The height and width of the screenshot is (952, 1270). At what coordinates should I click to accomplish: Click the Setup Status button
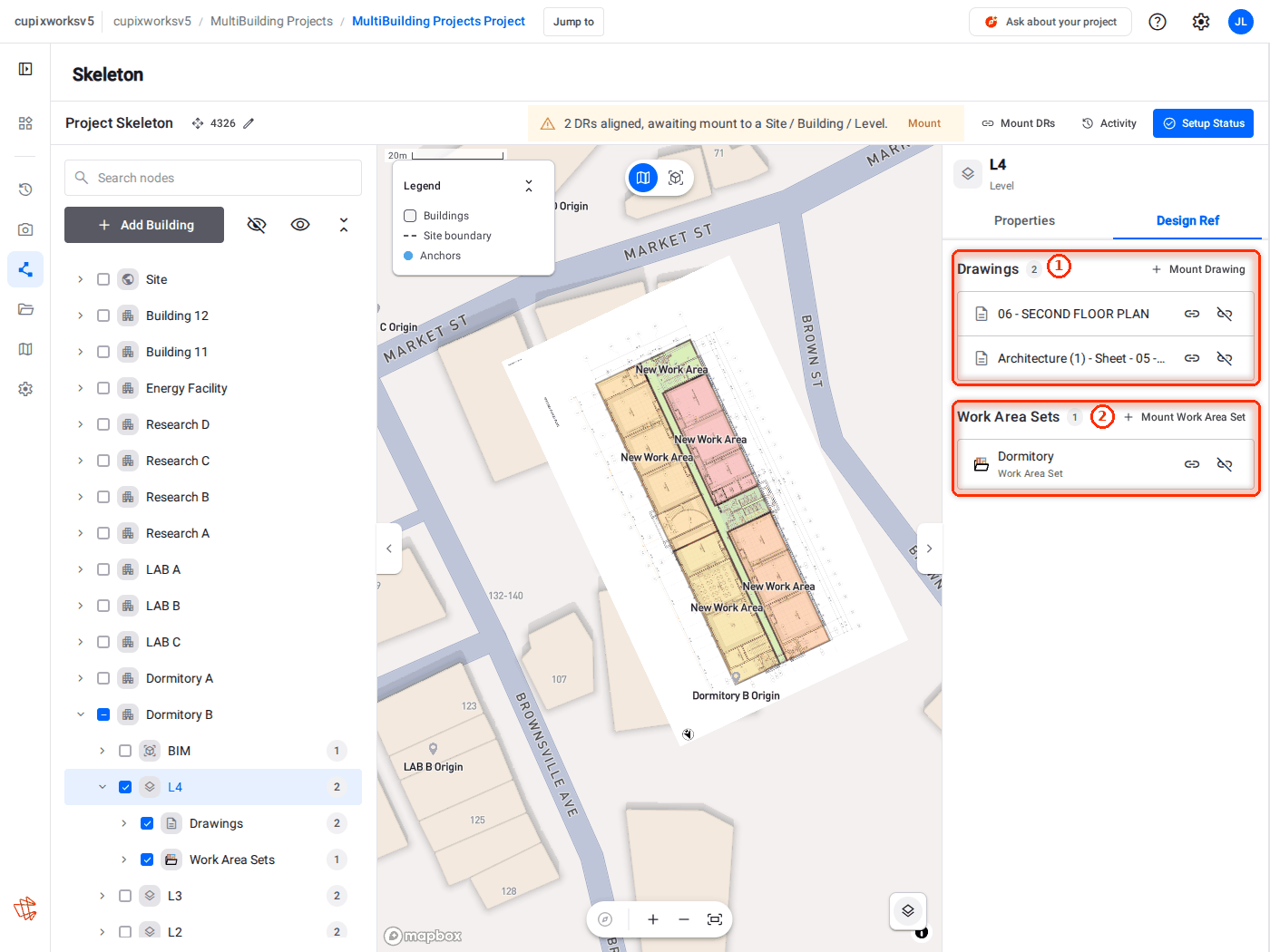tap(1203, 123)
